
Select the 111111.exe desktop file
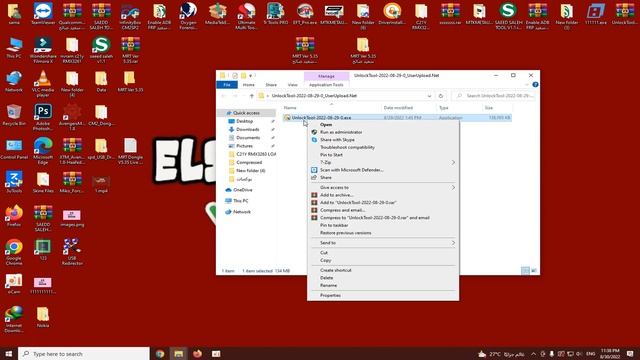[596, 13]
